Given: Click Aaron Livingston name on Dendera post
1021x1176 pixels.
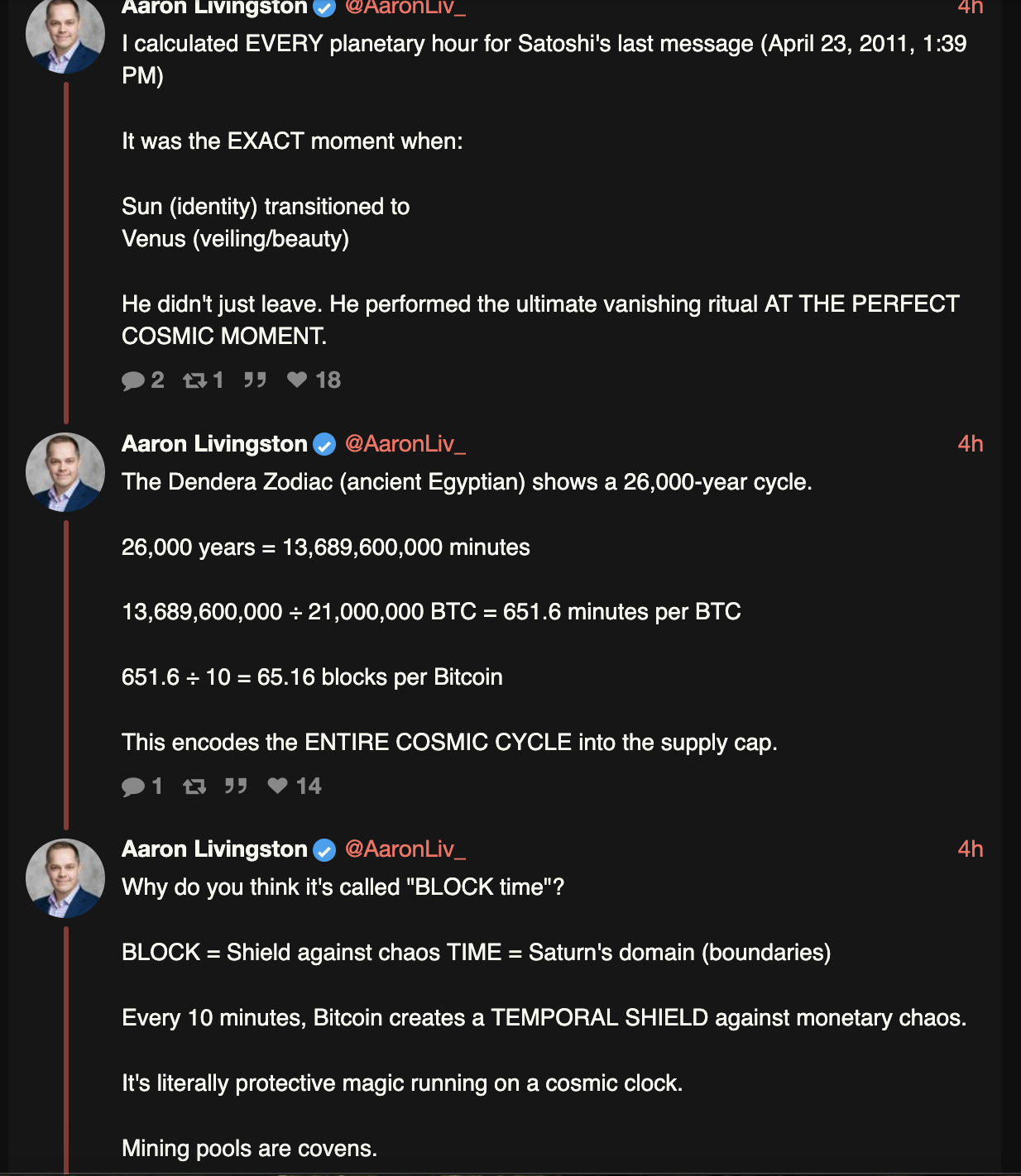Looking at the screenshot, I should click(x=214, y=444).
